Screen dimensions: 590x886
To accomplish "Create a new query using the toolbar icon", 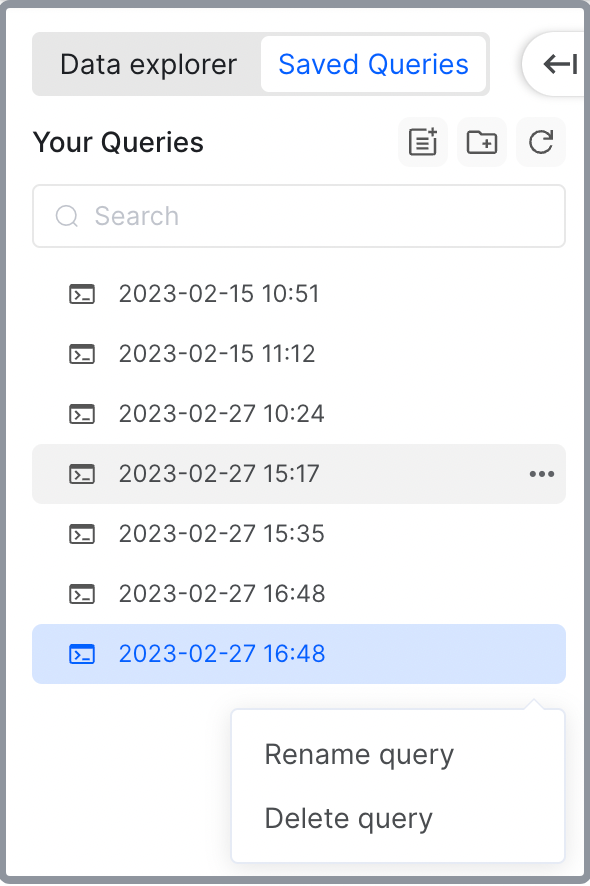I will [422, 142].
